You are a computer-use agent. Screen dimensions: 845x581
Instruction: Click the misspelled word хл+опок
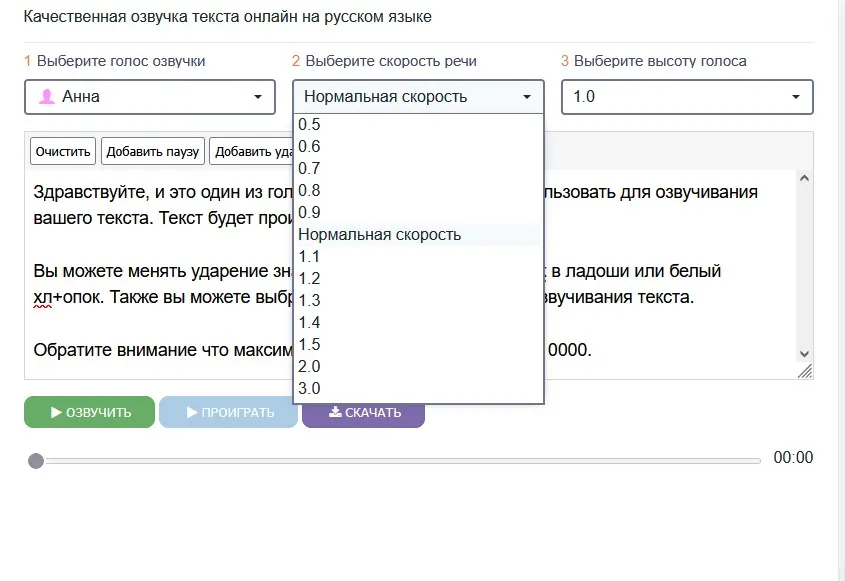(67, 297)
